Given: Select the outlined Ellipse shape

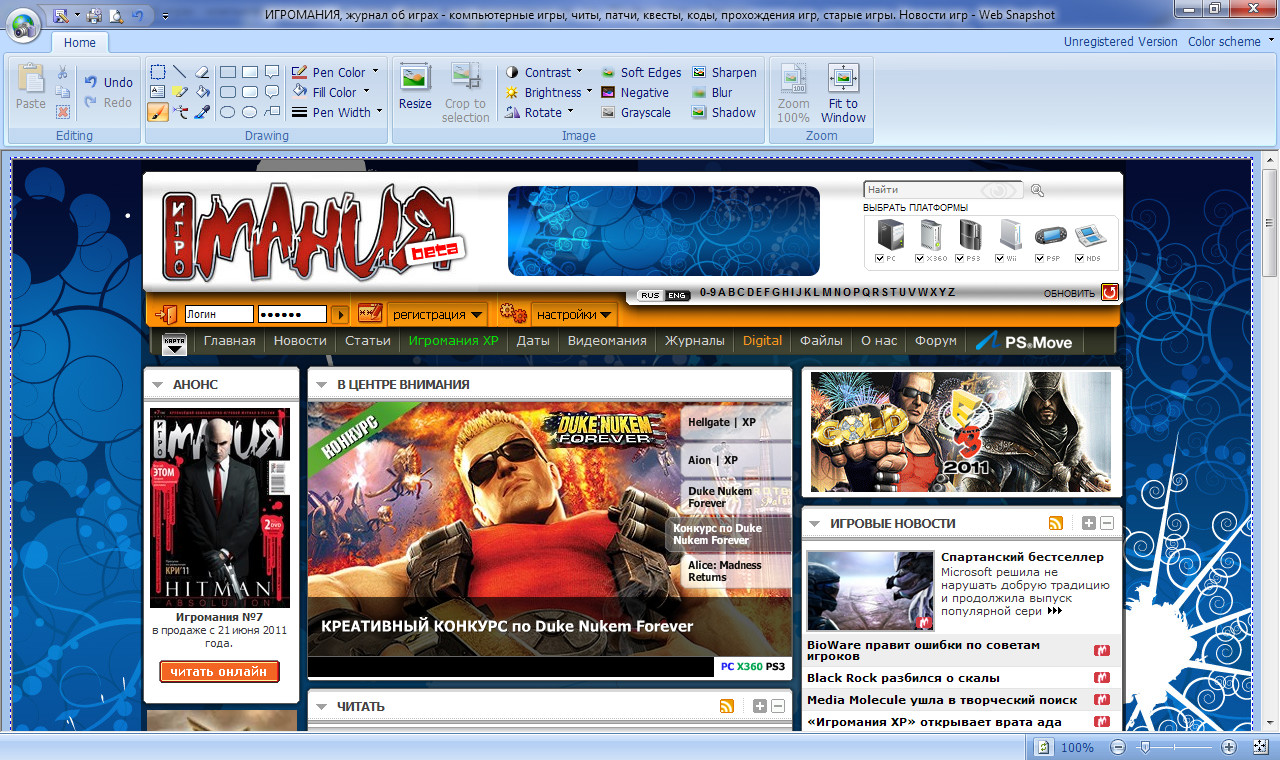Looking at the screenshot, I should [227, 112].
